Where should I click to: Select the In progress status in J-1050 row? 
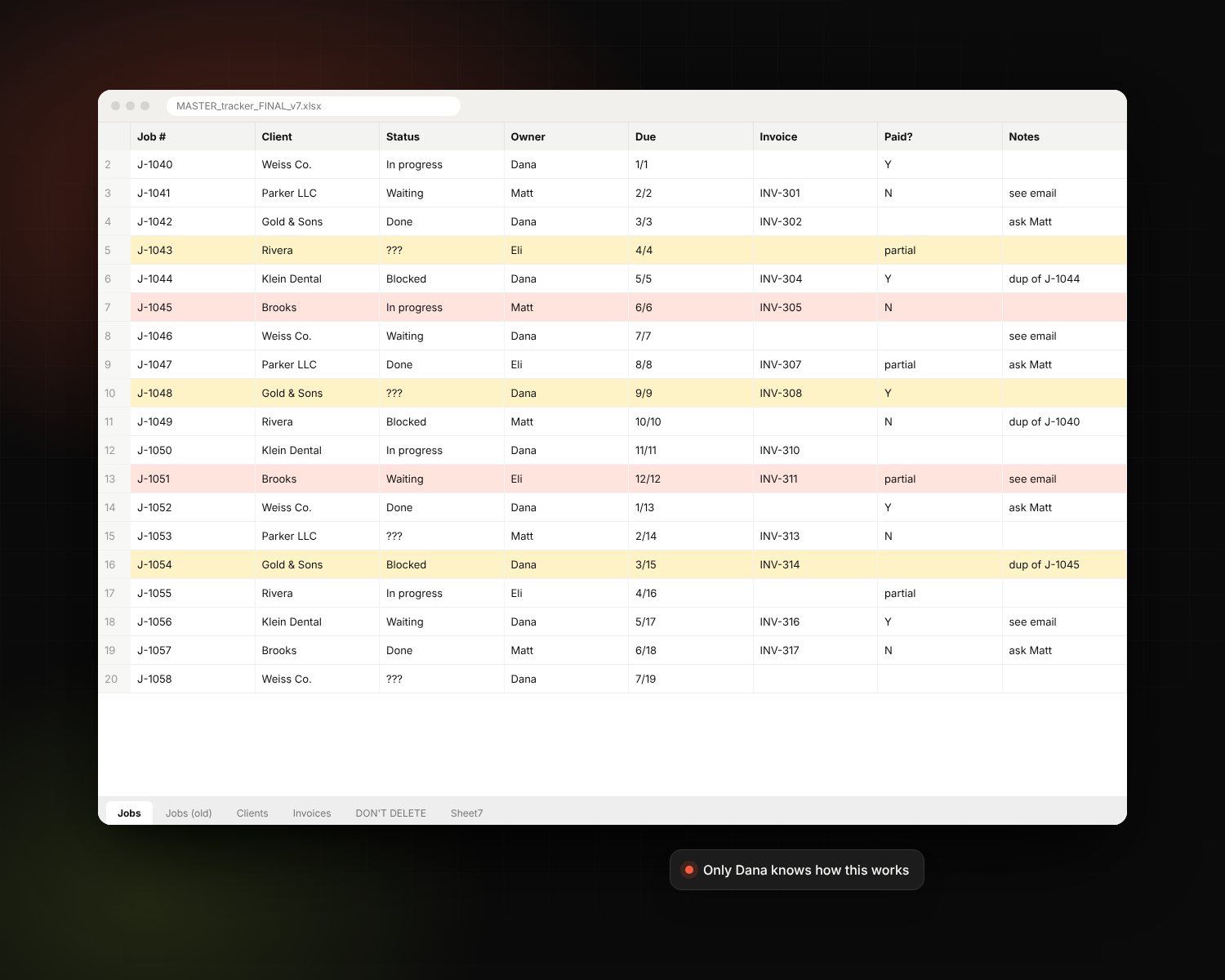(x=442, y=450)
